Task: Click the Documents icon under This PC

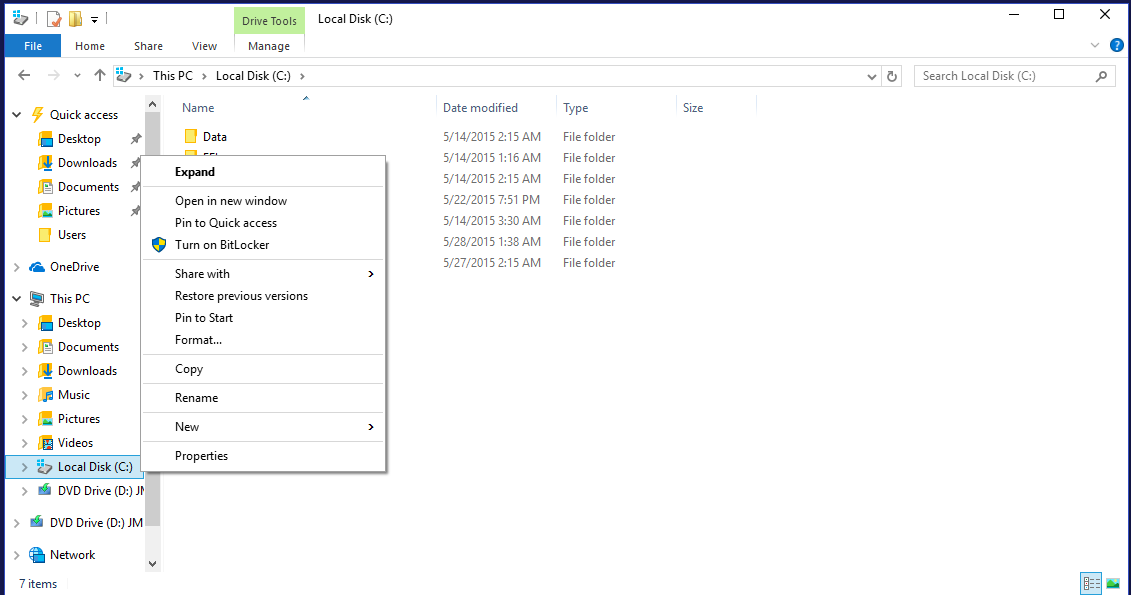Action: click(x=45, y=347)
